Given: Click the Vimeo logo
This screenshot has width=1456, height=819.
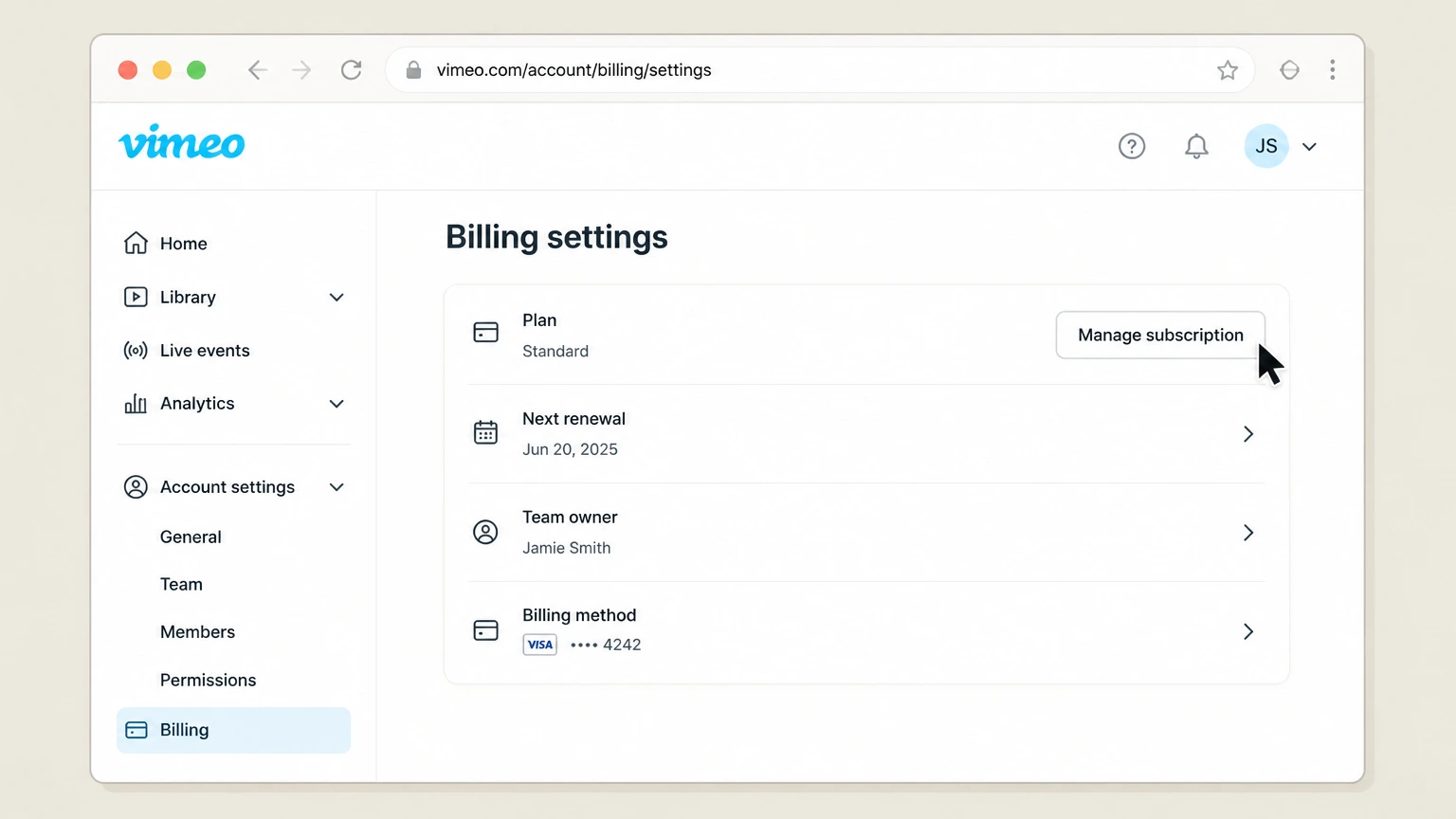Looking at the screenshot, I should coord(181,143).
